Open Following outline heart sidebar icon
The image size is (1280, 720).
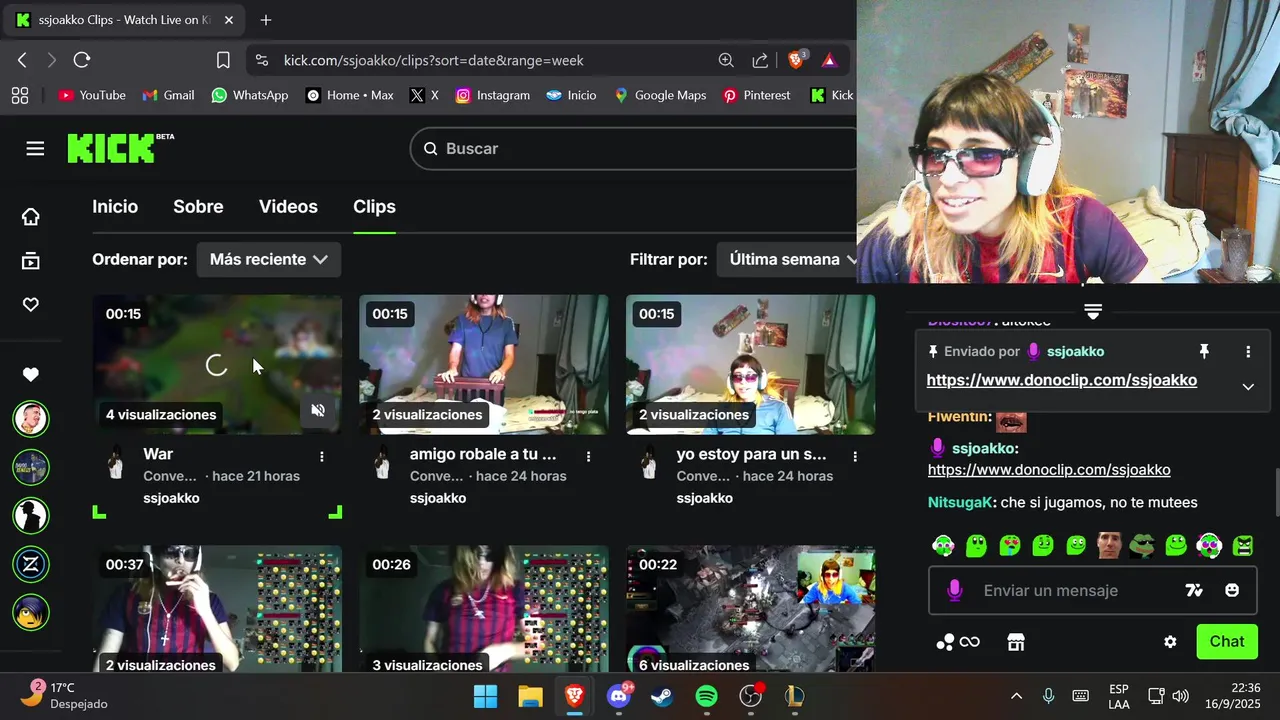(x=31, y=305)
